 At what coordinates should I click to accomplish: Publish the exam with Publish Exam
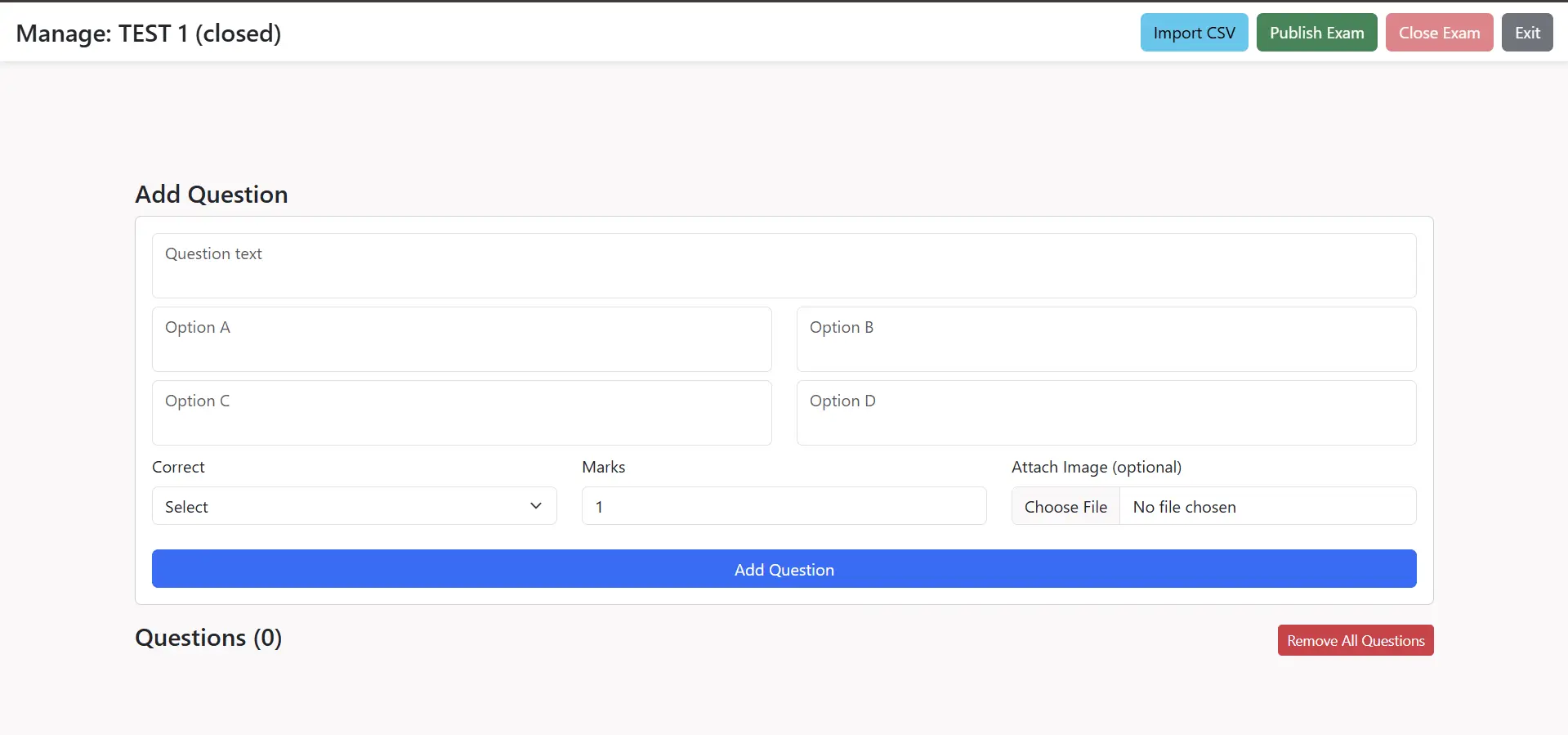coord(1316,33)
